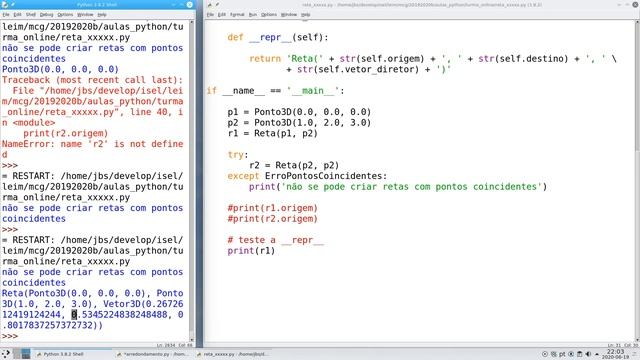Click the 'pt' keyboard layout indicator
This screenshot has width=640, height=360.
click(x=562, y=354)
